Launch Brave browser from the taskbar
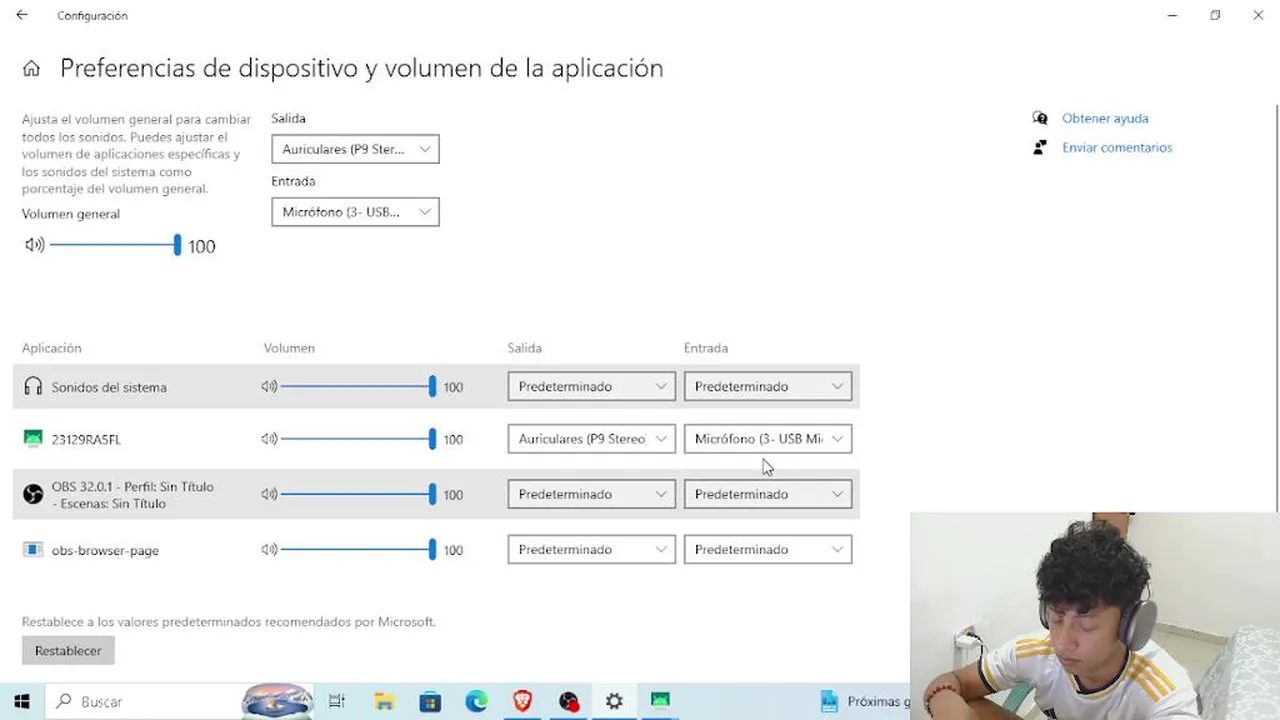Image resolution: width=1280 pixels, height=720 pixels. pos(522,701)
